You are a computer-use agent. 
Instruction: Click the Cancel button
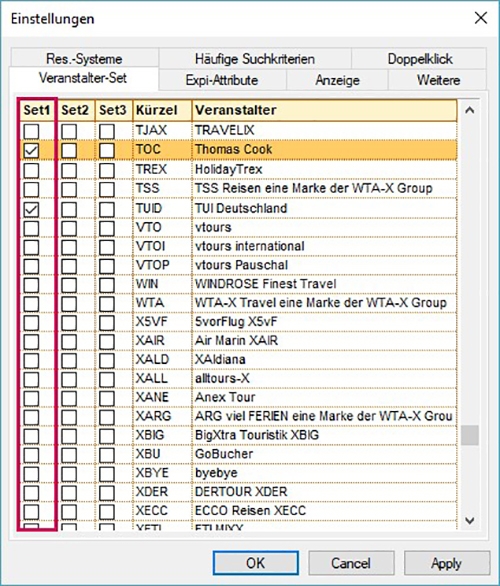(x=351, y=563)
